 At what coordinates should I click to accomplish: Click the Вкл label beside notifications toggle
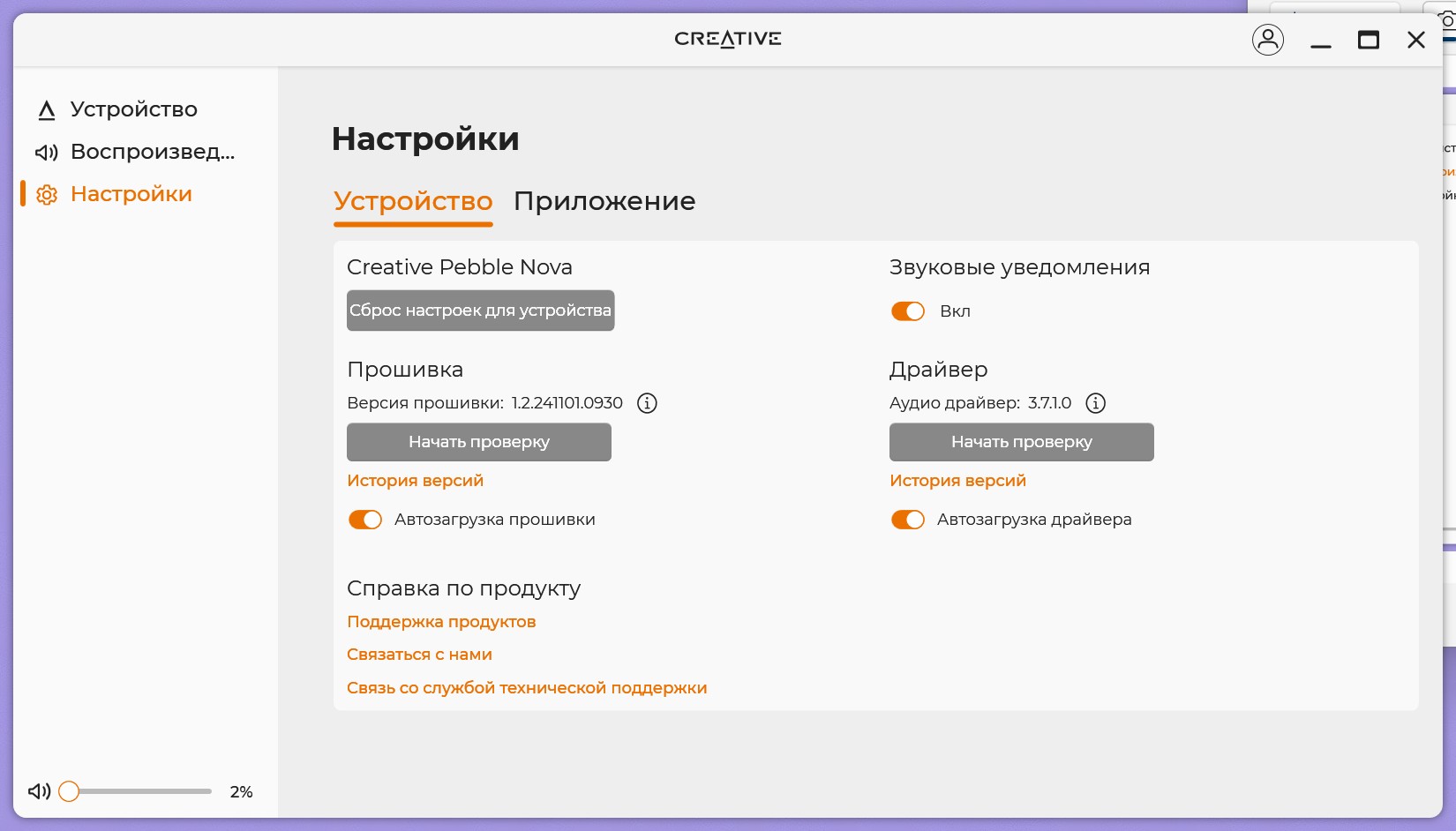click(956, 311)
